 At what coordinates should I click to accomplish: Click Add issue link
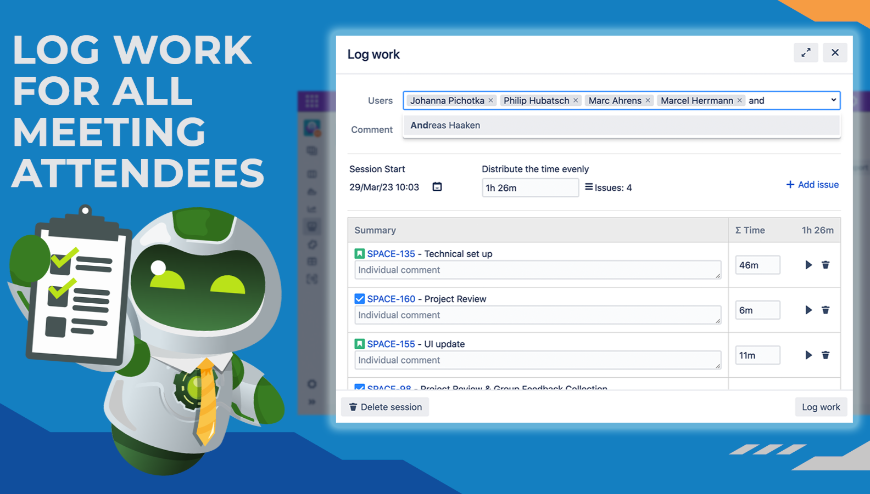click(812, 185)
